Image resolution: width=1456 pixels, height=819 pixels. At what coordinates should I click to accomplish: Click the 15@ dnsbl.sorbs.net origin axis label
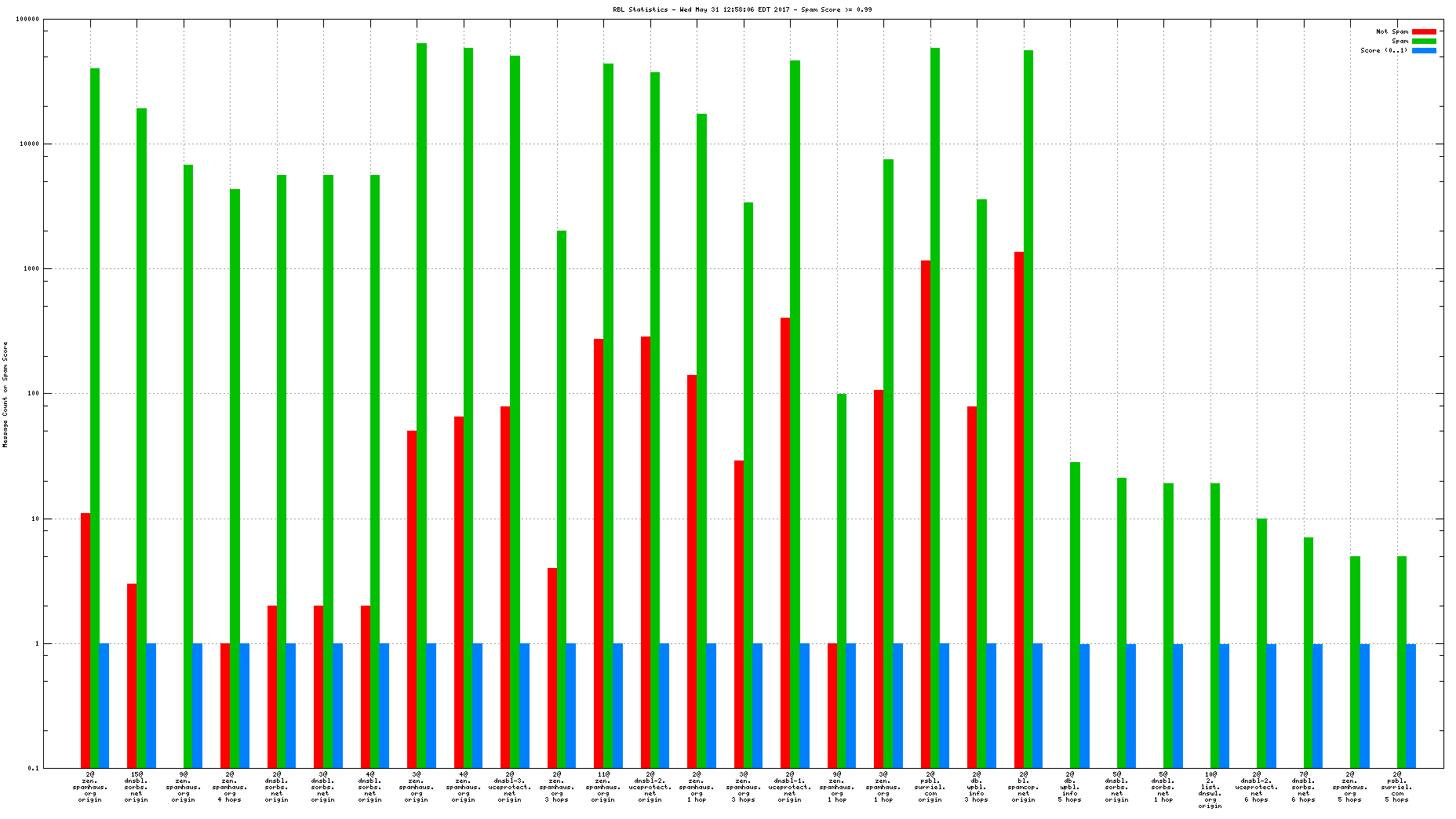[136, 787]
